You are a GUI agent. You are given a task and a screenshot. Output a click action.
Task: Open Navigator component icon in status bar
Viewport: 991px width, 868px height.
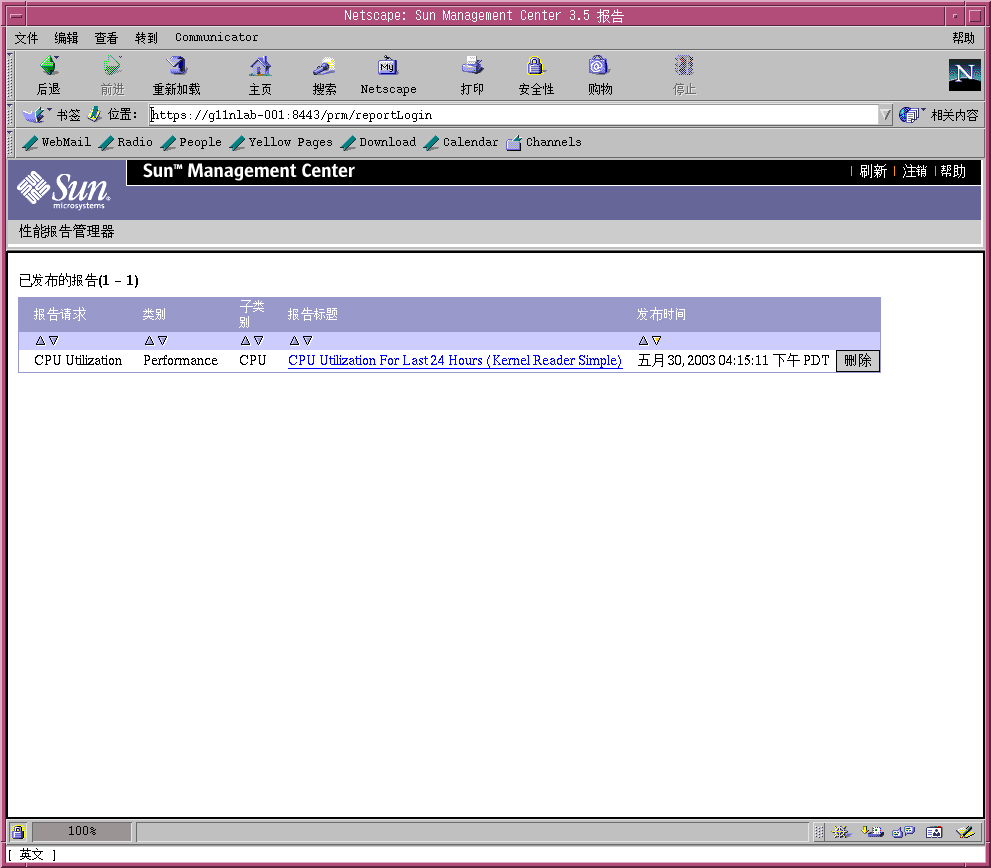tap(841, 832)
